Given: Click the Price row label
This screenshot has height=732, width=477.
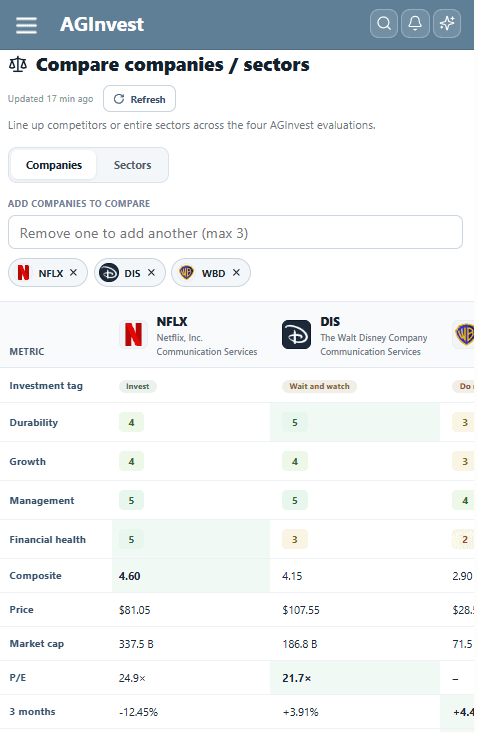Looking at the screenshot, I should (x=21, y=610).
